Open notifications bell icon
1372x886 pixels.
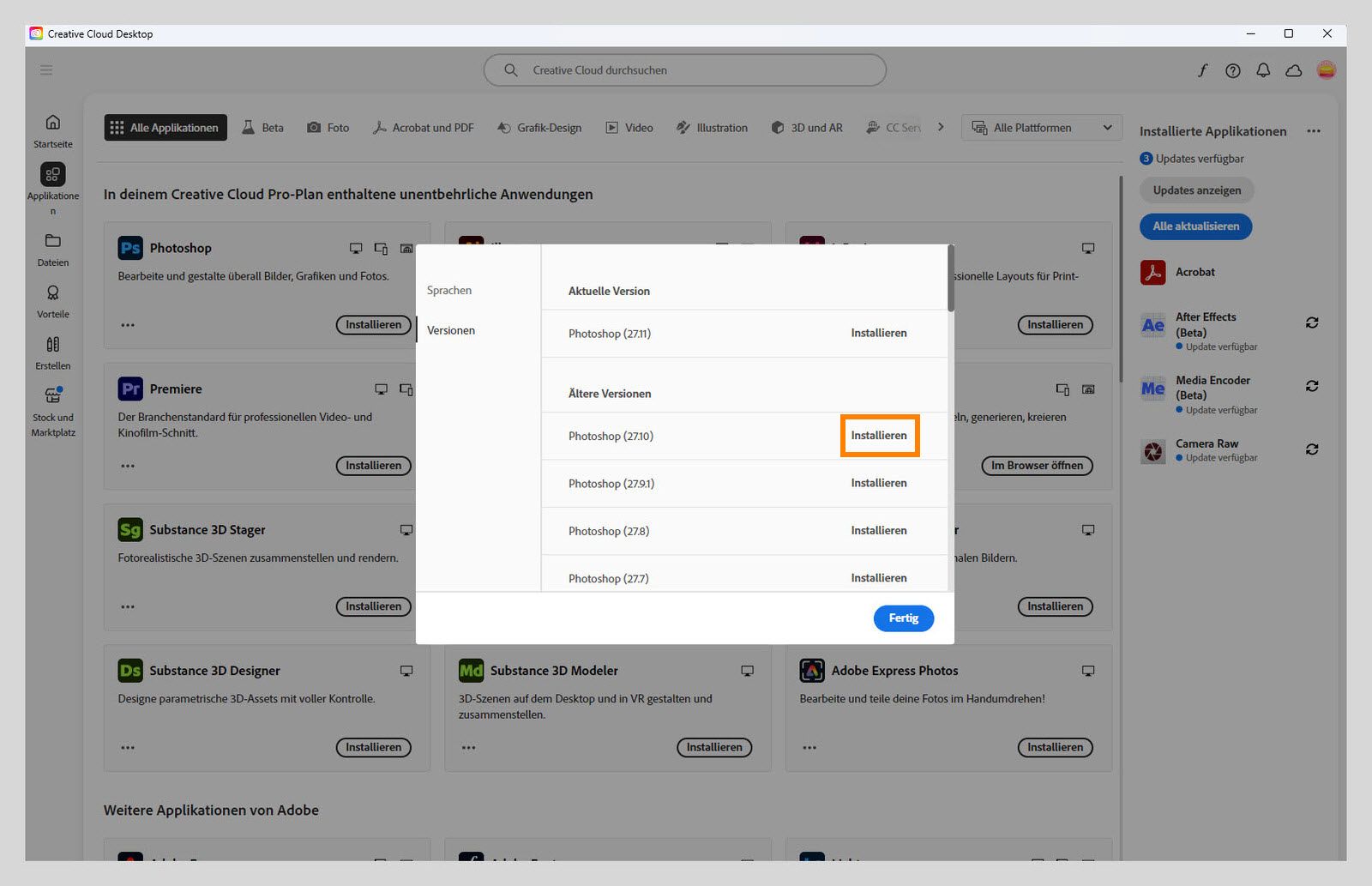1263,70
